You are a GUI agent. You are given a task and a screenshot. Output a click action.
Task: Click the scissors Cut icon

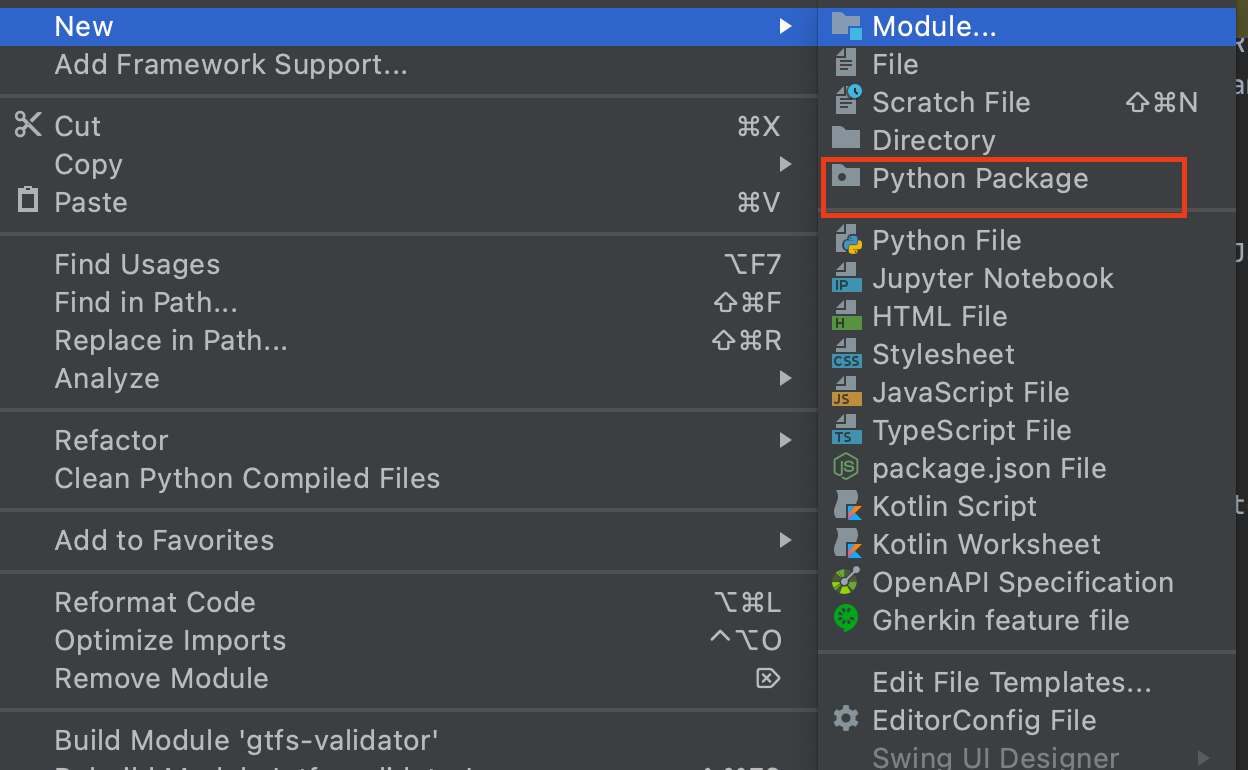point(28,126)
